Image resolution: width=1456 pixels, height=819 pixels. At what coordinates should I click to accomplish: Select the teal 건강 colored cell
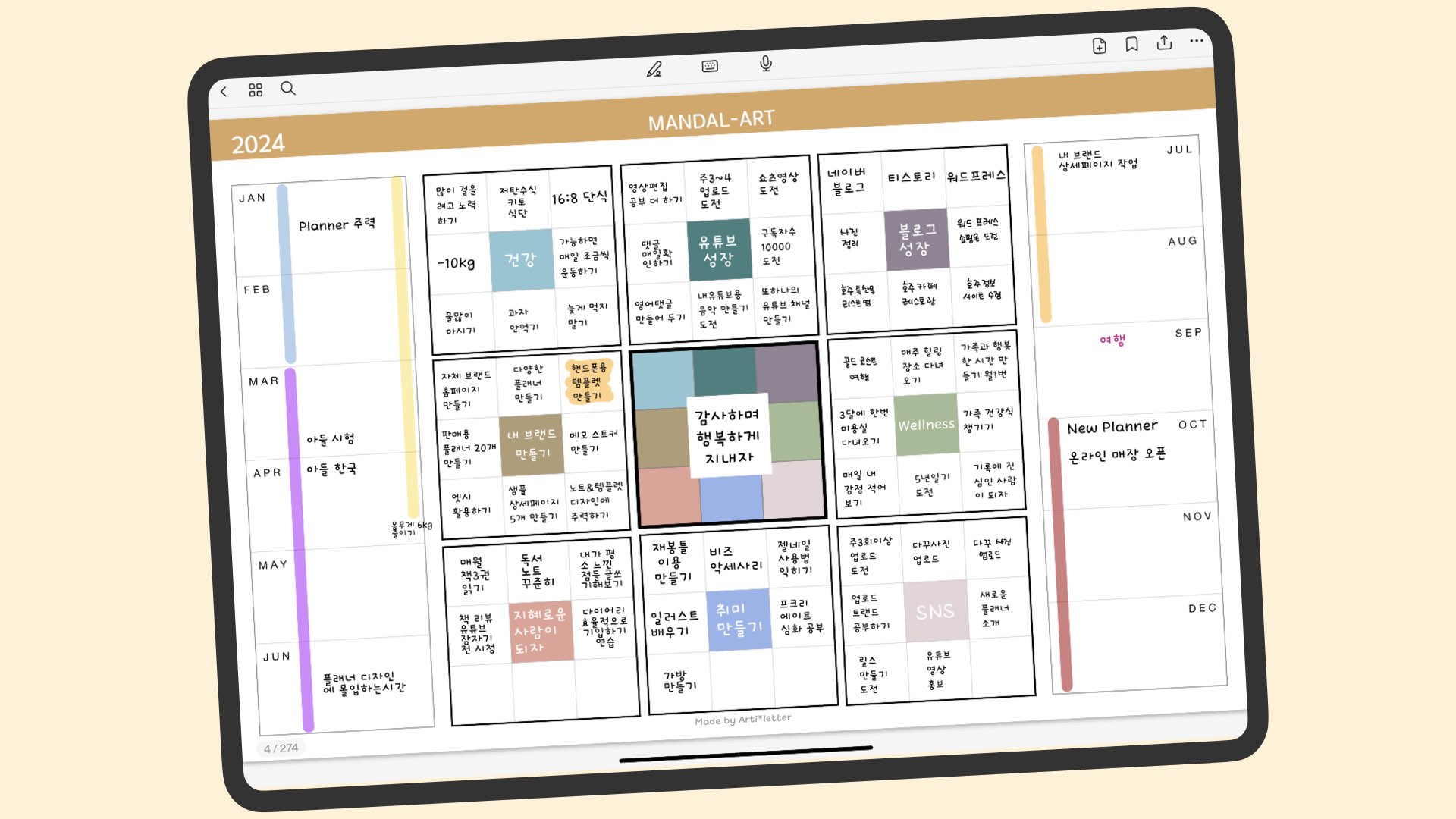(x=522, y=257)
